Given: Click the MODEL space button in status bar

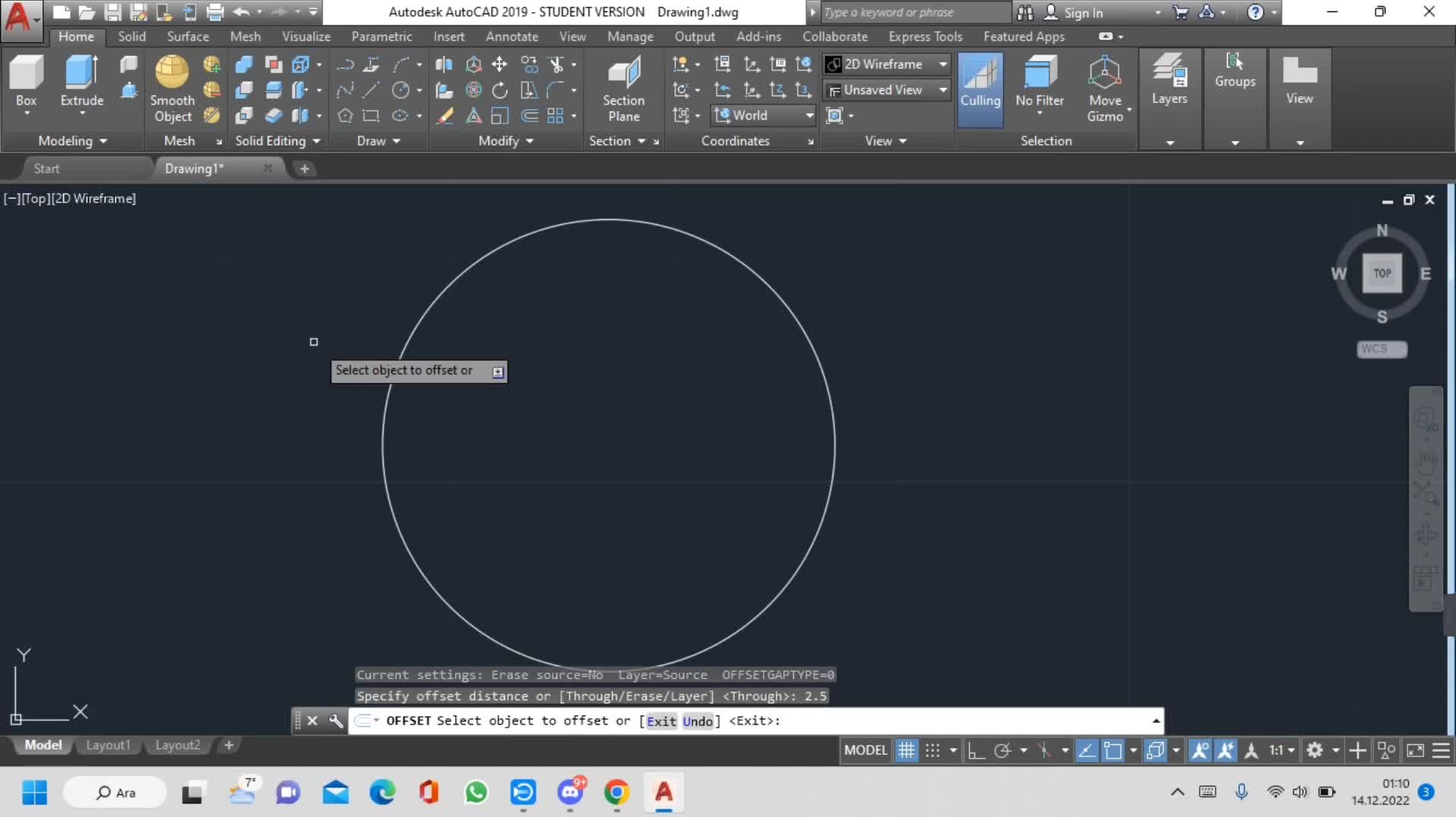Looking at the screenshot, I should point(865,750).
